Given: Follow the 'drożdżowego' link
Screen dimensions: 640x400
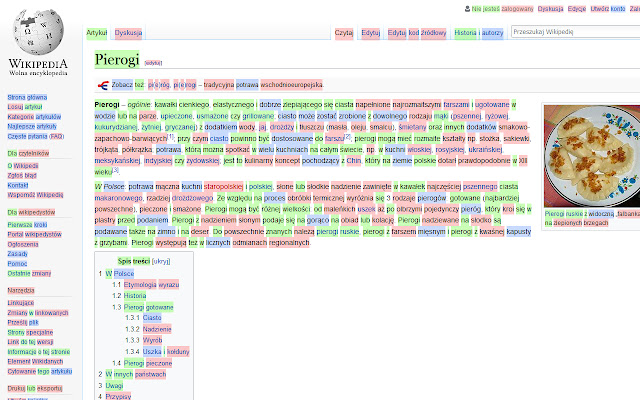Looking at the screenshot, I should point(192,198).
